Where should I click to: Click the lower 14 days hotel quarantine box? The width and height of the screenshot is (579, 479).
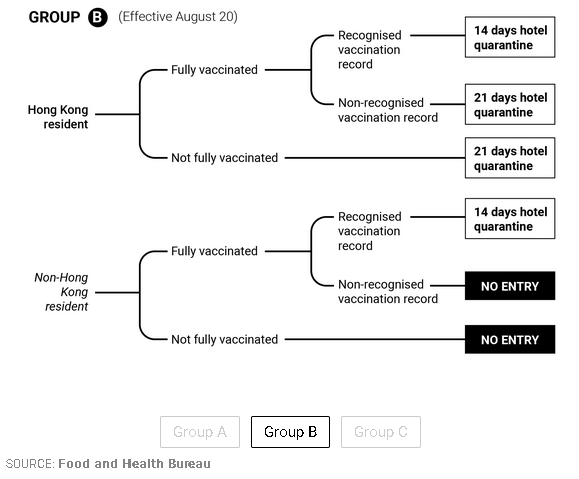510,219
